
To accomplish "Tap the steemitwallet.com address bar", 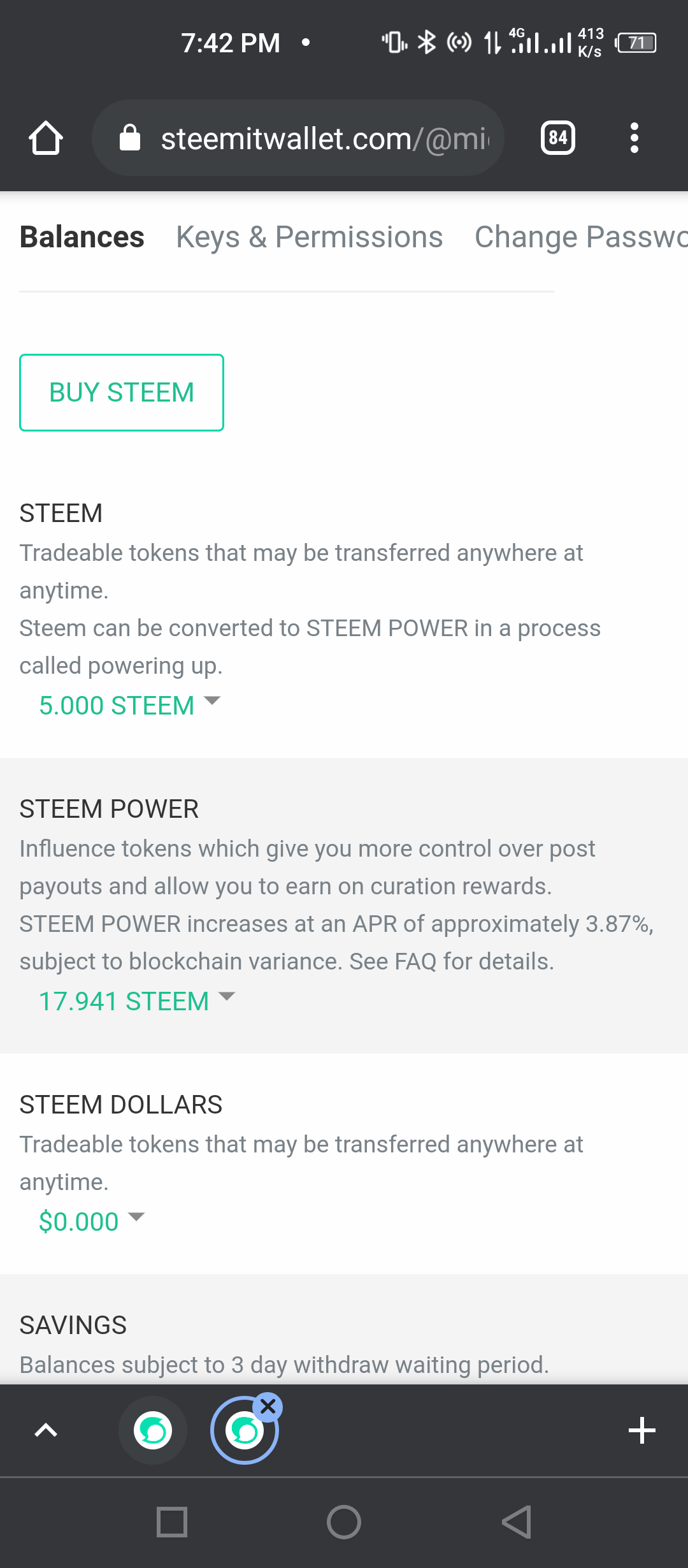I will (298, 138).
